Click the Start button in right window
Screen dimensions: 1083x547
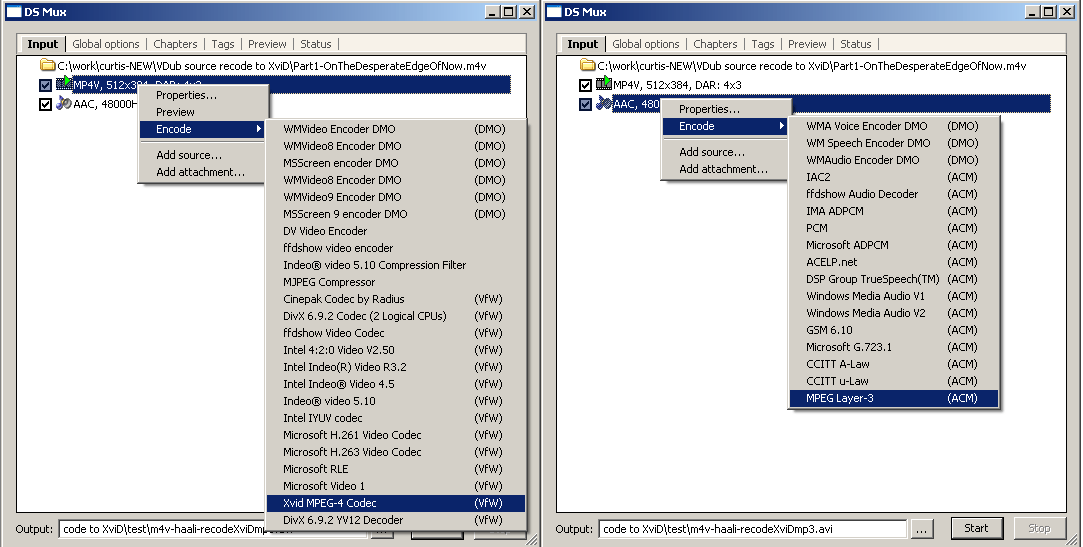coord(976,528)
